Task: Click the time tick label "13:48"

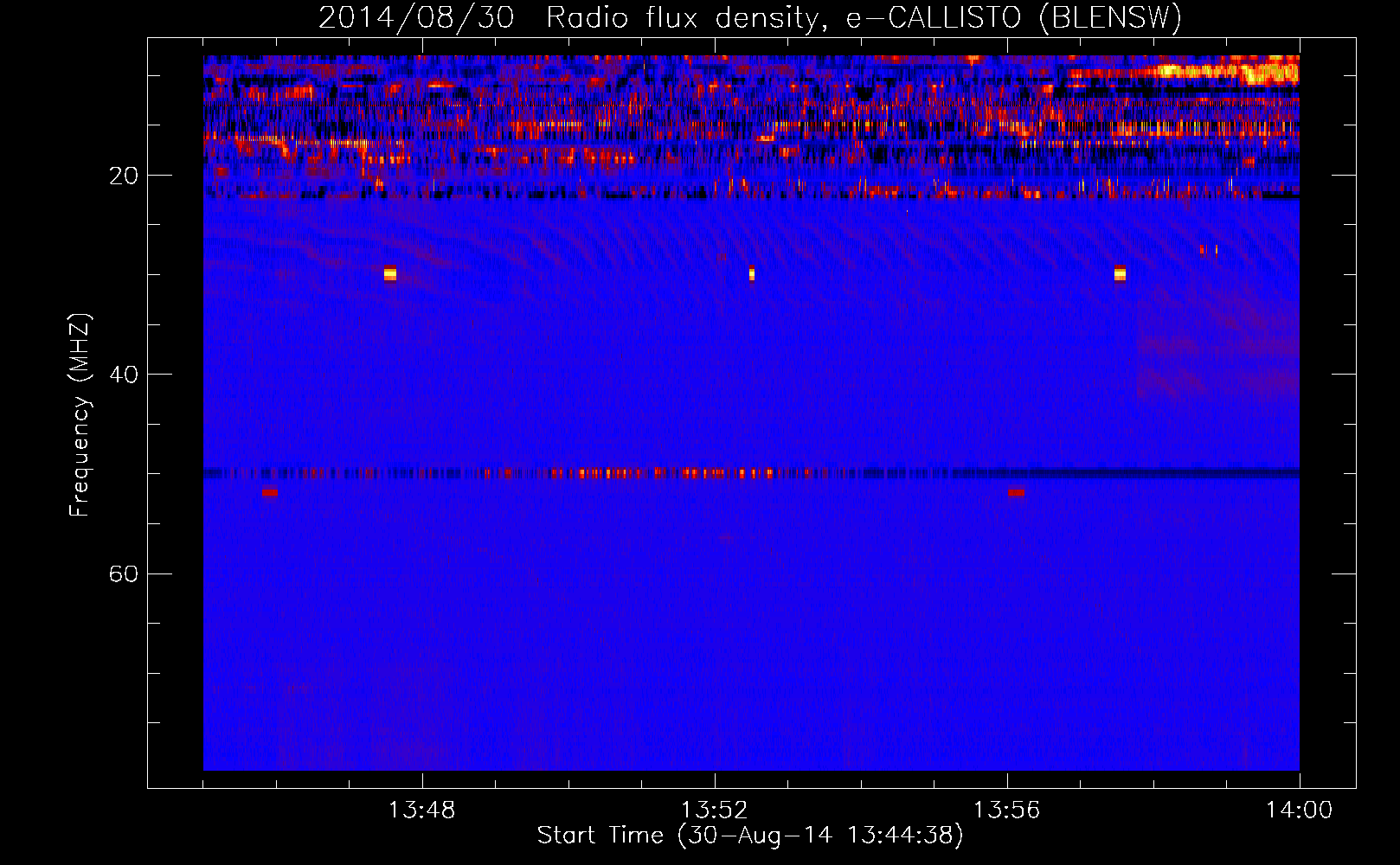Action: (x=421, y=811)
